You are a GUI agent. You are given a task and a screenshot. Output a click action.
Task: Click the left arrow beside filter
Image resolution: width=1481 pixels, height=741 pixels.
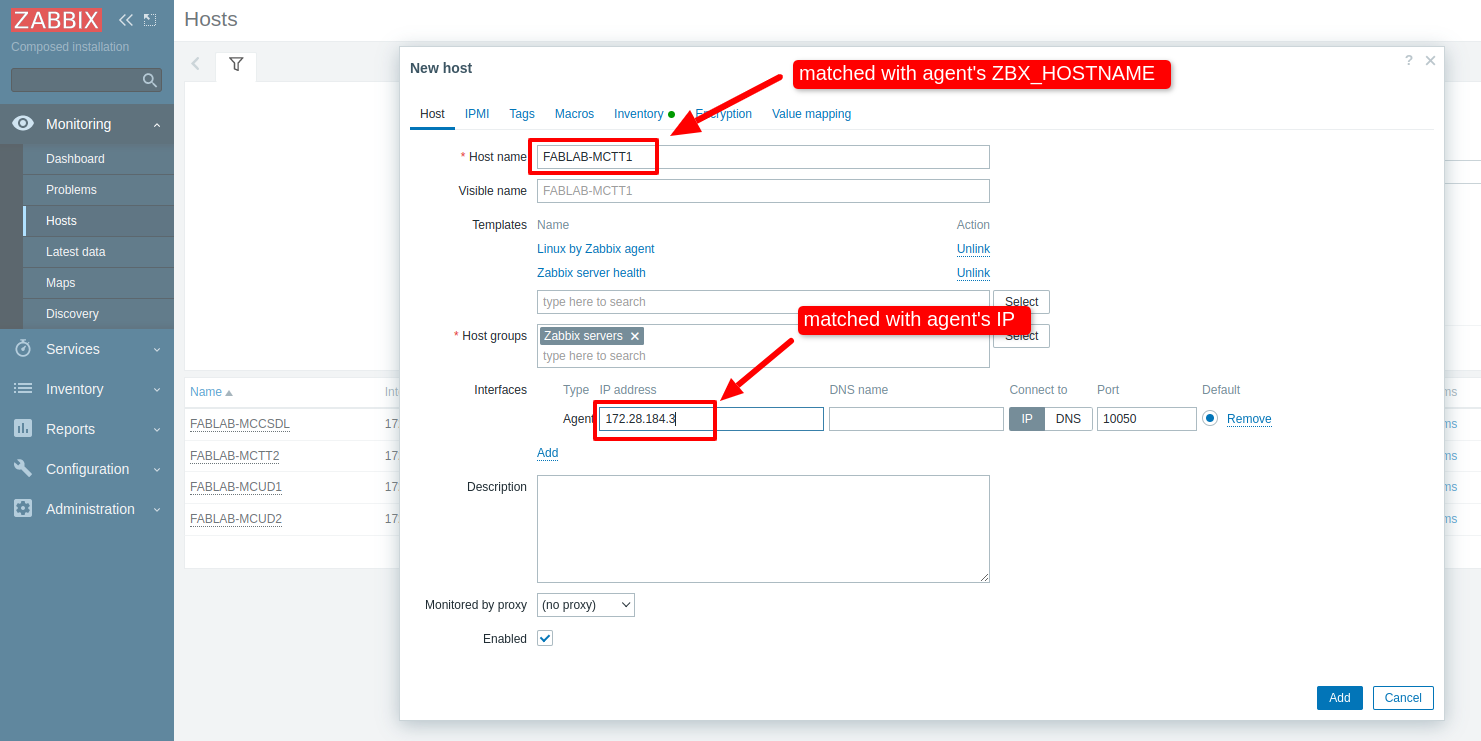click(196, 64)
